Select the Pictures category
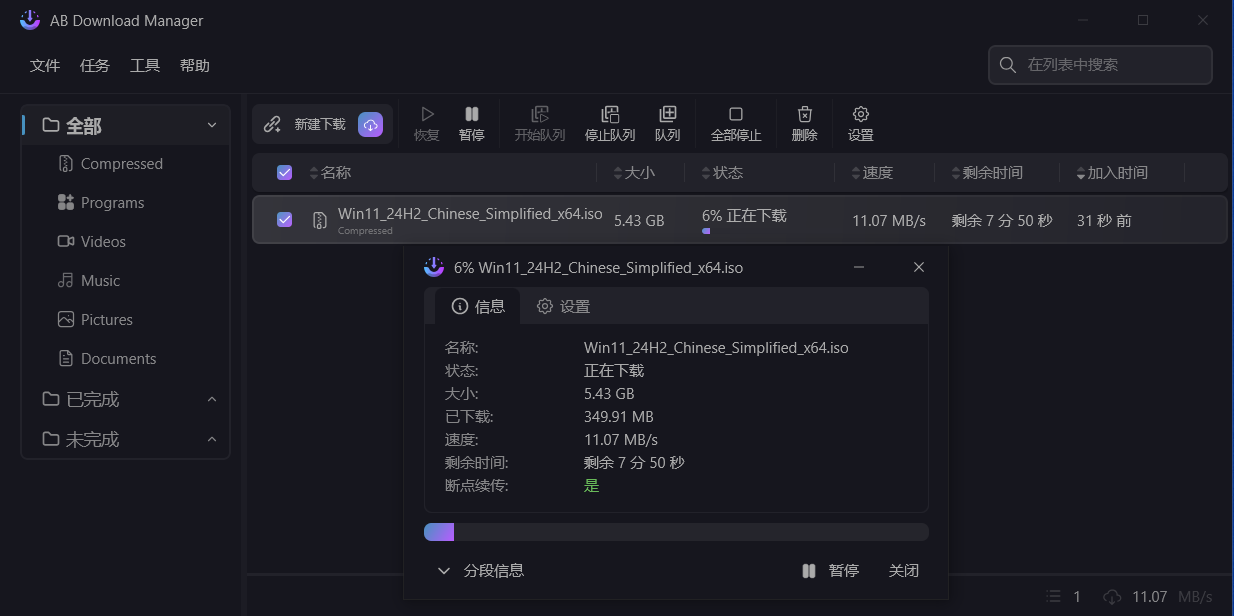Screen dimensions: 1234x616 [125, 320]
